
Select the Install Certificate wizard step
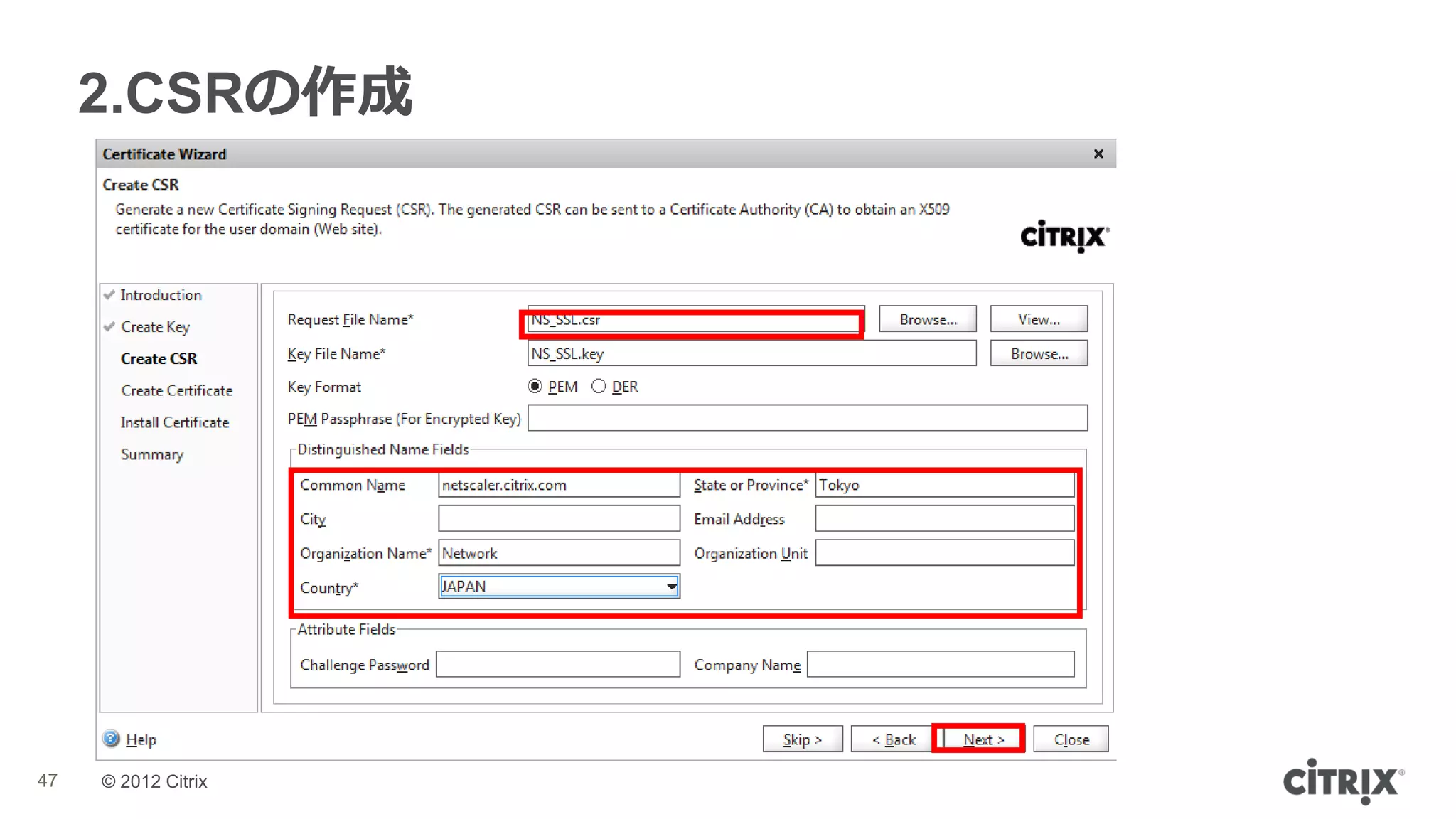[175, 422]
